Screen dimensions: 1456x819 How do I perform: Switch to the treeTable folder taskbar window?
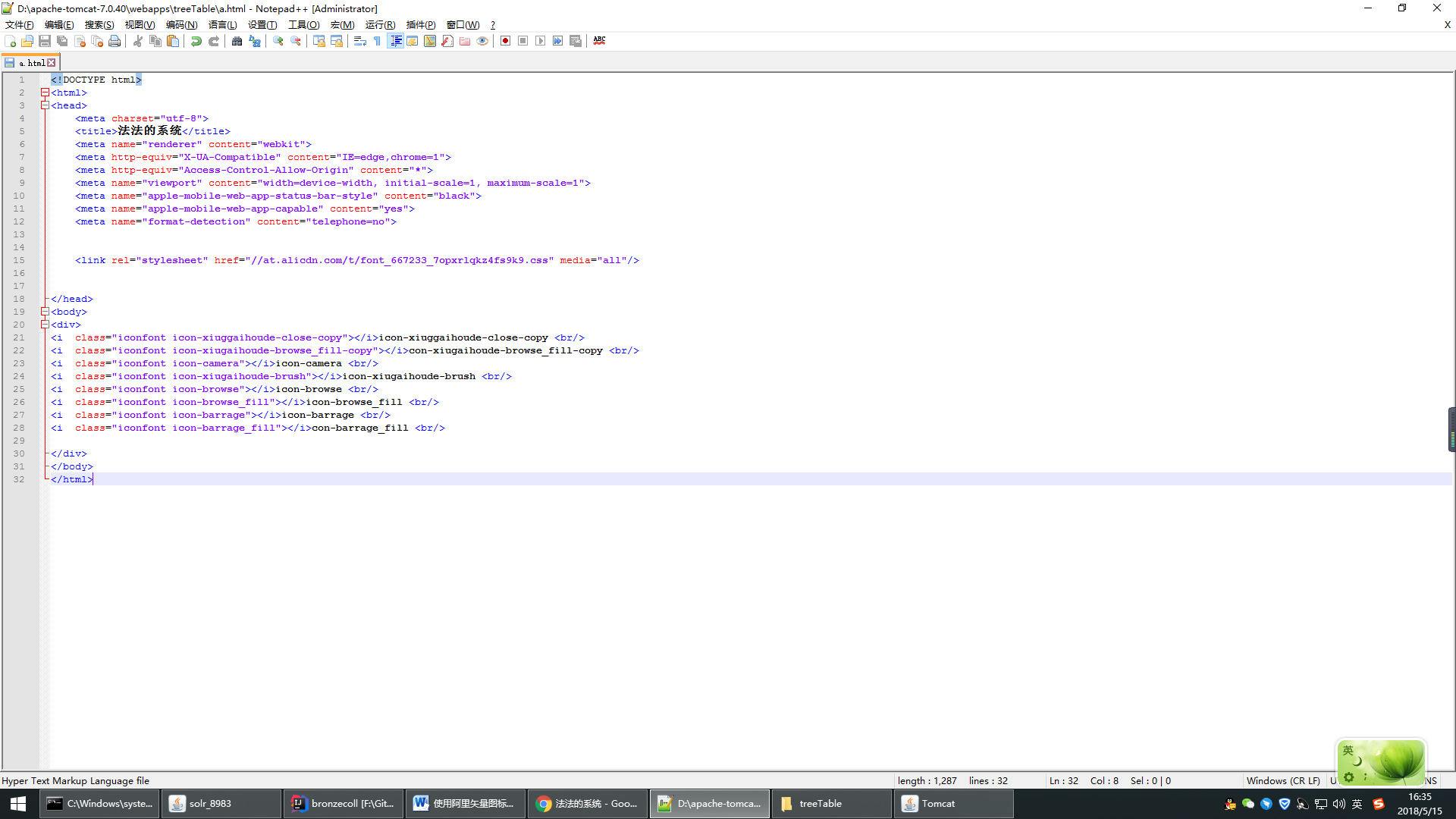[x=832, y=804]
